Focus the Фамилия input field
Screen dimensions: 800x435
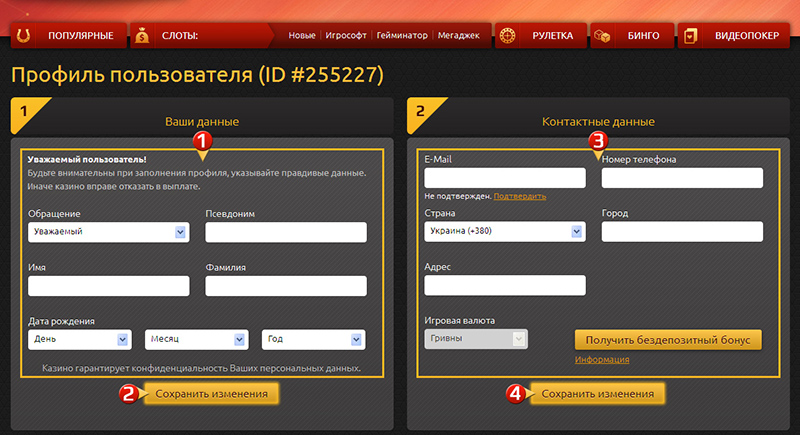pos(286,286)
